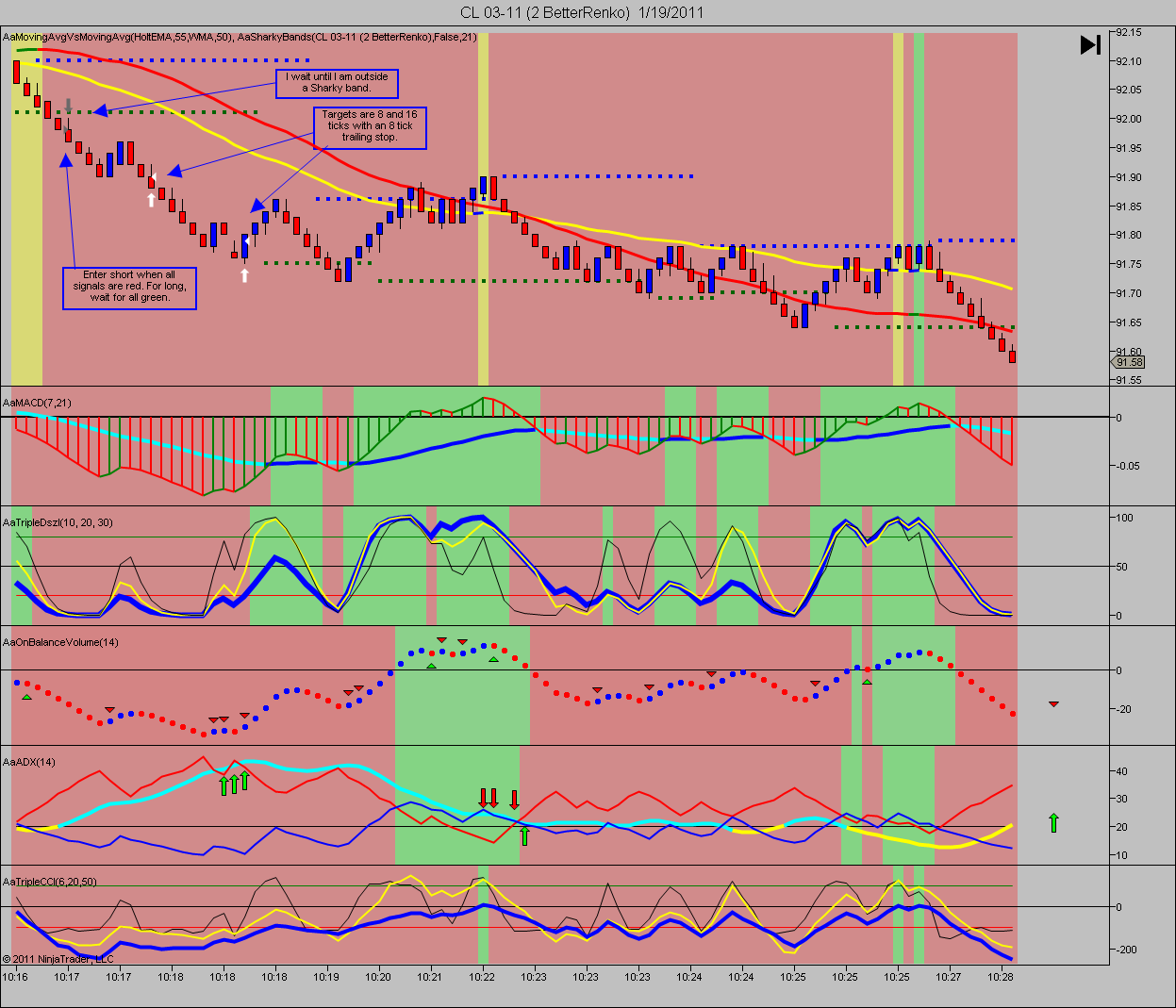Click the 91.80 price axis label
This screenshot has width=1176, height=1008.
(1129, 235)
